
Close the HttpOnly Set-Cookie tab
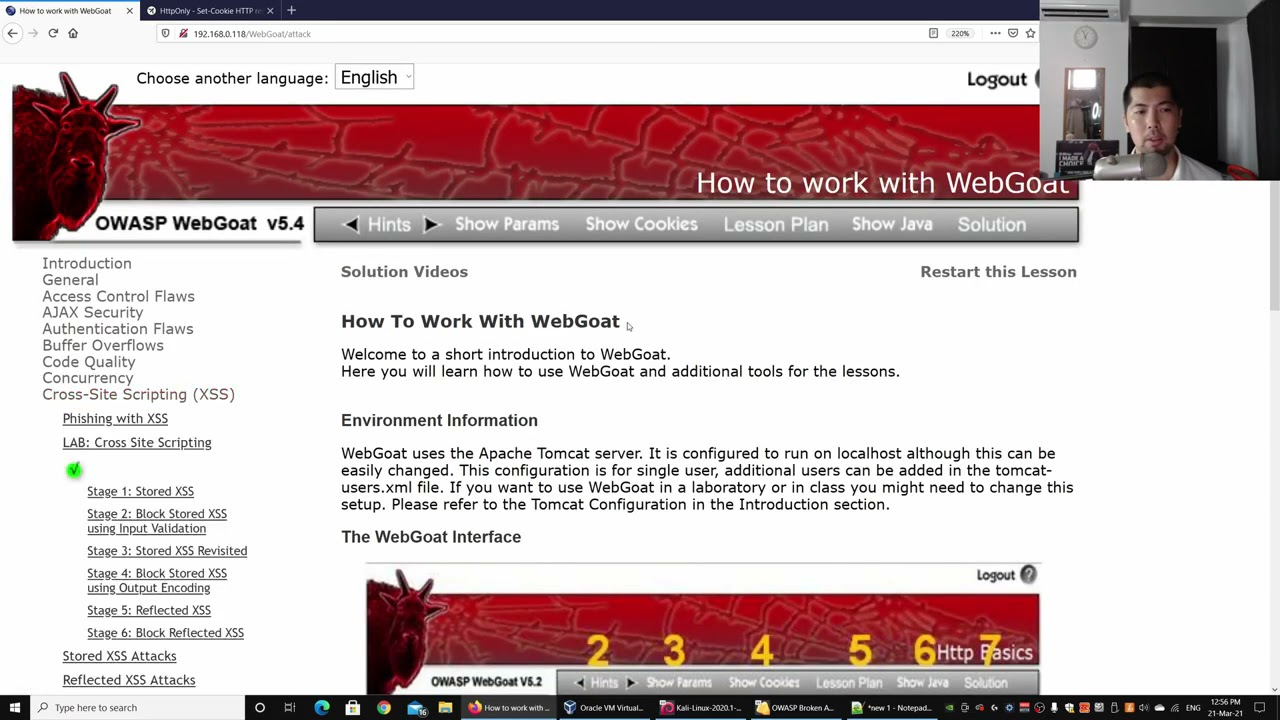pyautogui.click(x=270, y=10)
